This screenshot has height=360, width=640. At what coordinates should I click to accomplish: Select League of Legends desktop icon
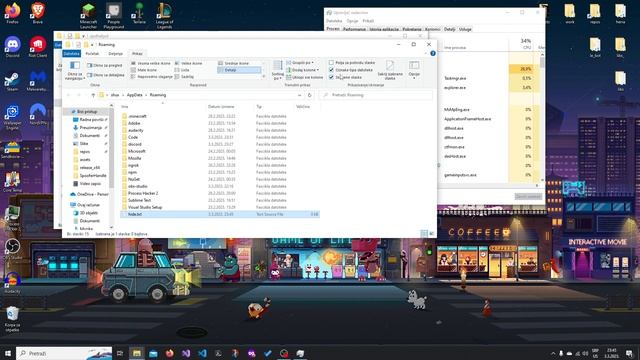click(164, 16)
